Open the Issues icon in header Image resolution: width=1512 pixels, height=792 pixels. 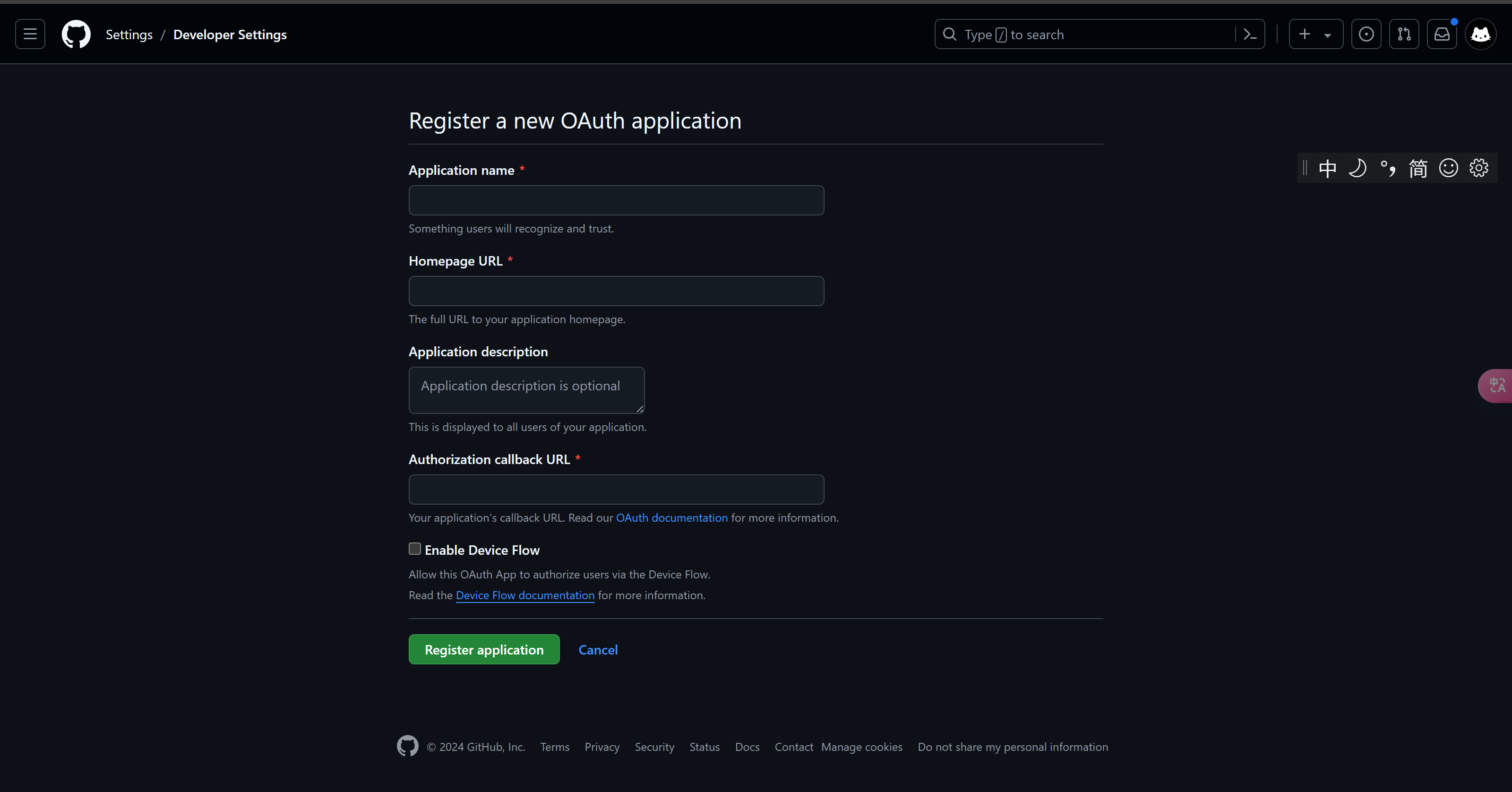[1366, 34]
